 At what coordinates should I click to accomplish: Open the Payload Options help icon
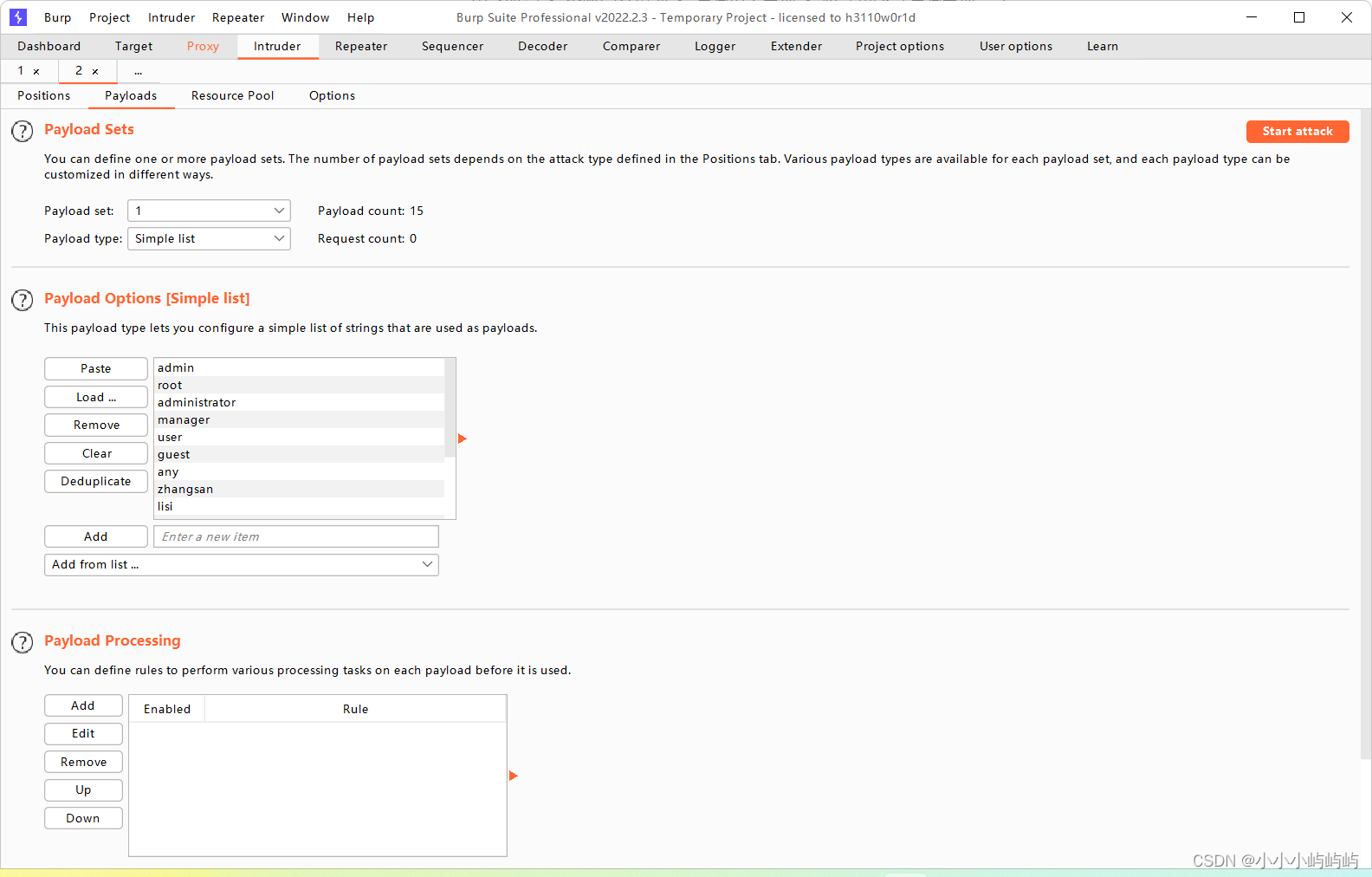[x=22, y=301]
